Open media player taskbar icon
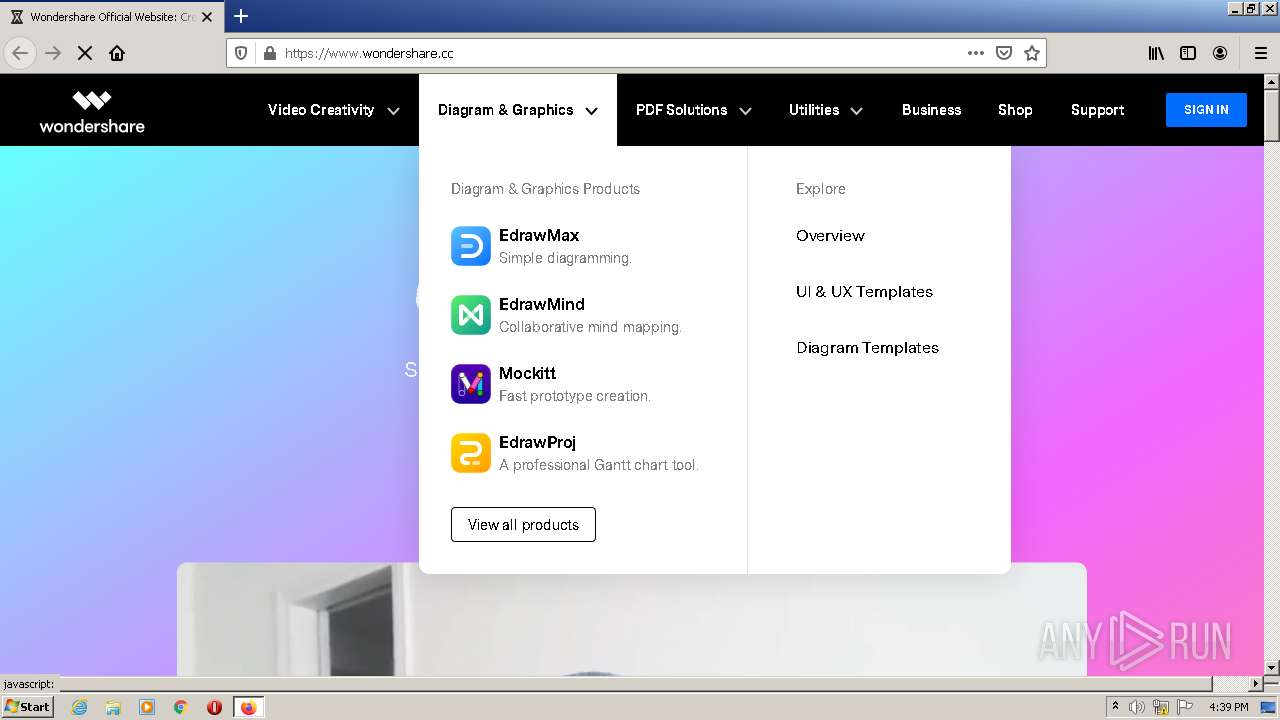Viewport: 1280px width, 720px height. pos(147,707)
